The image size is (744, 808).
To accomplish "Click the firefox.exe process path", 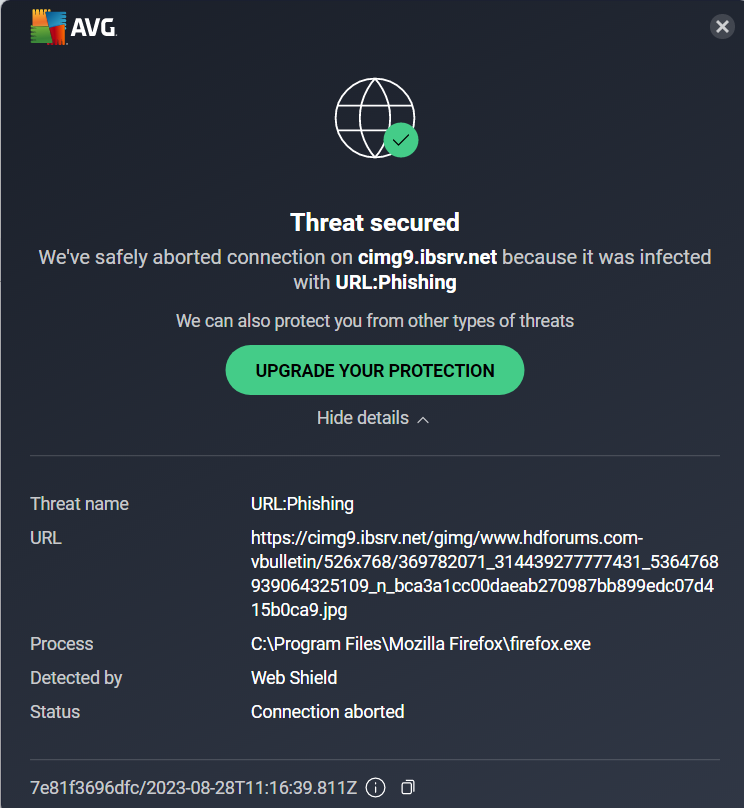I will coord(420,644).
